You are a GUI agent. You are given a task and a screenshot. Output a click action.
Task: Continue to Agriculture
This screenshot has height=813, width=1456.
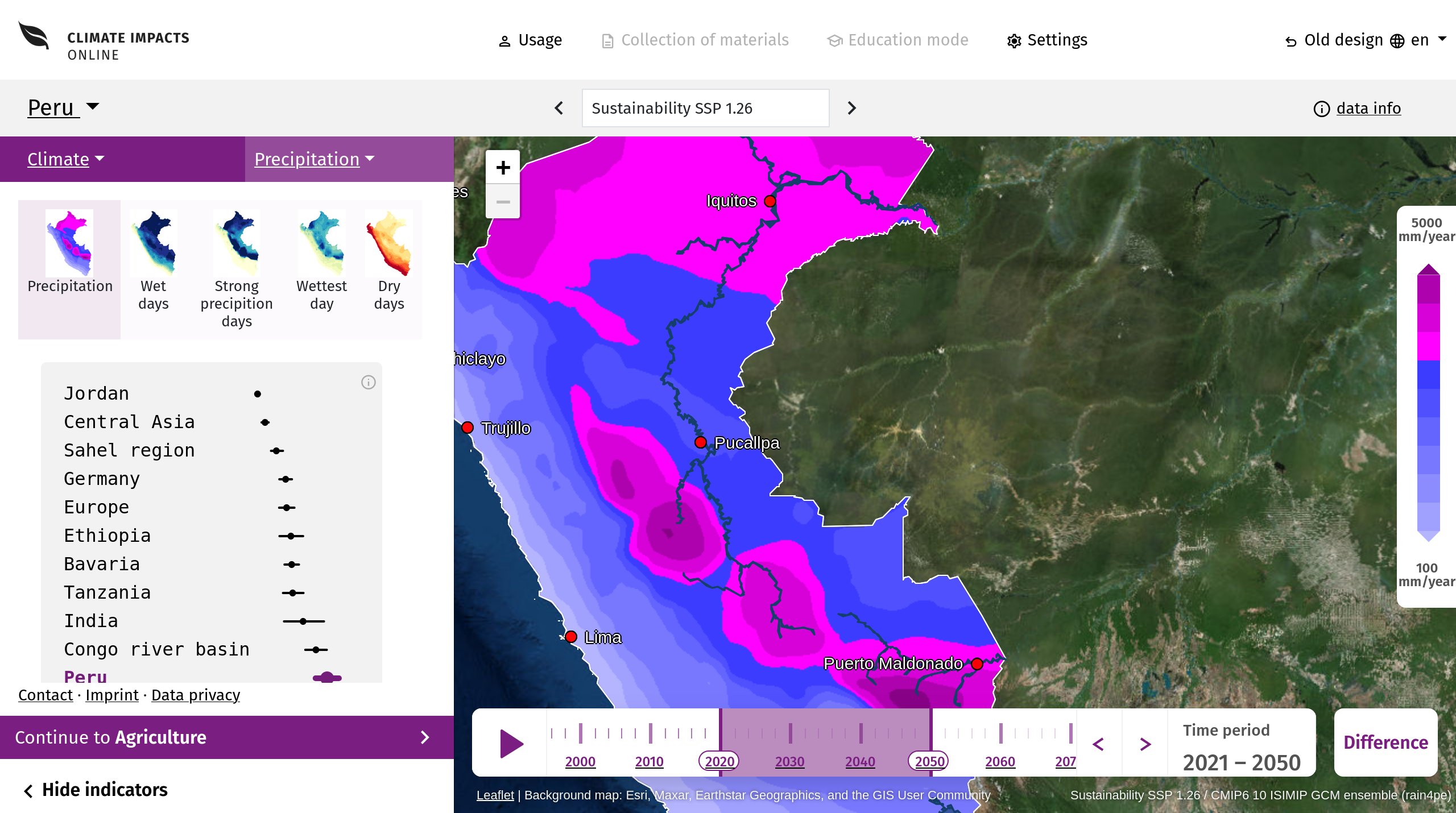(227, 737)
